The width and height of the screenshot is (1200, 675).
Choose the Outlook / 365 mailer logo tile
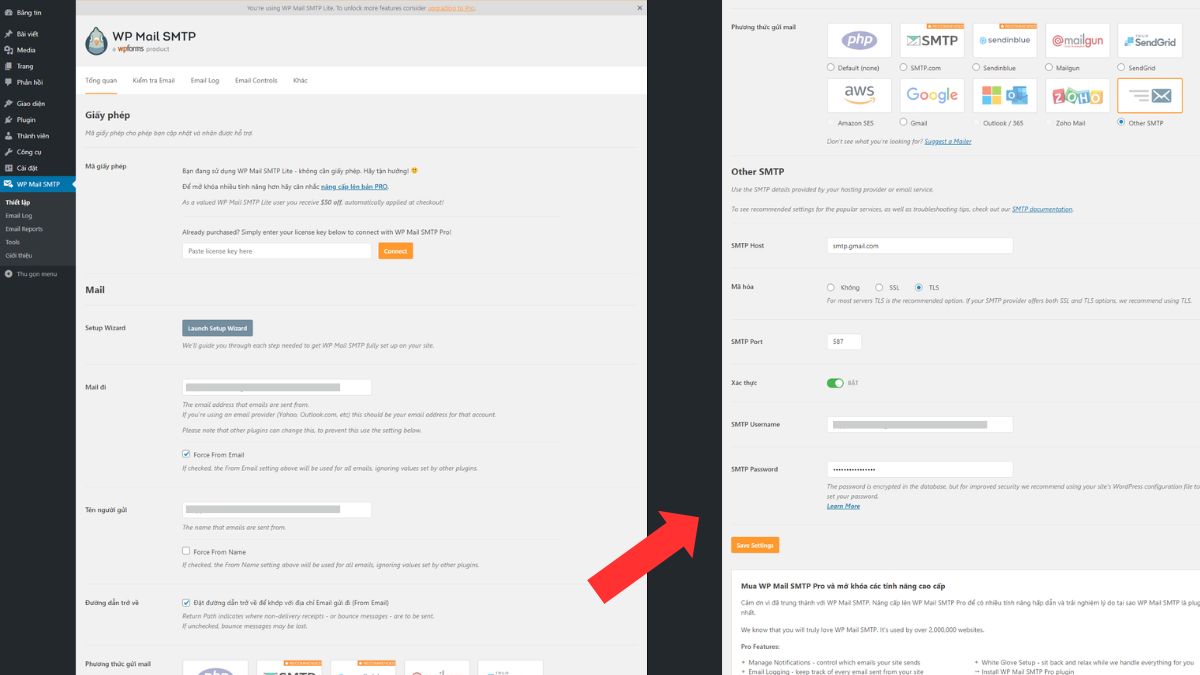point(1005,95)
